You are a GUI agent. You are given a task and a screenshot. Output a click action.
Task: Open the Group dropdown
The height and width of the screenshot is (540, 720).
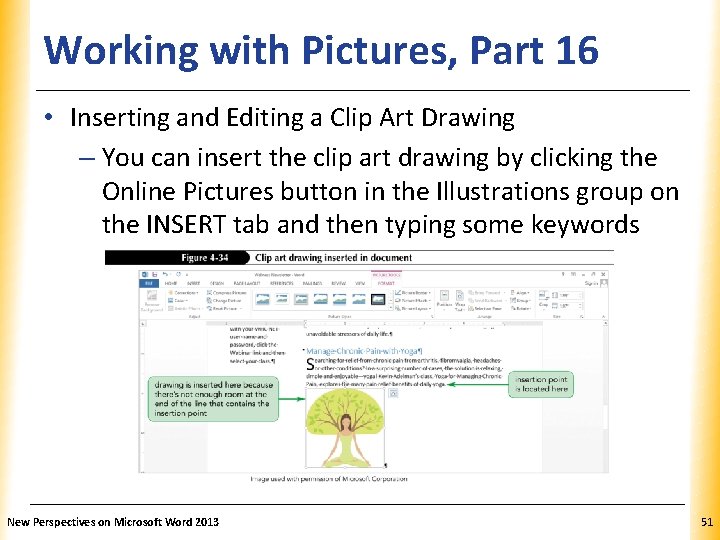click(x=519, y=300)
